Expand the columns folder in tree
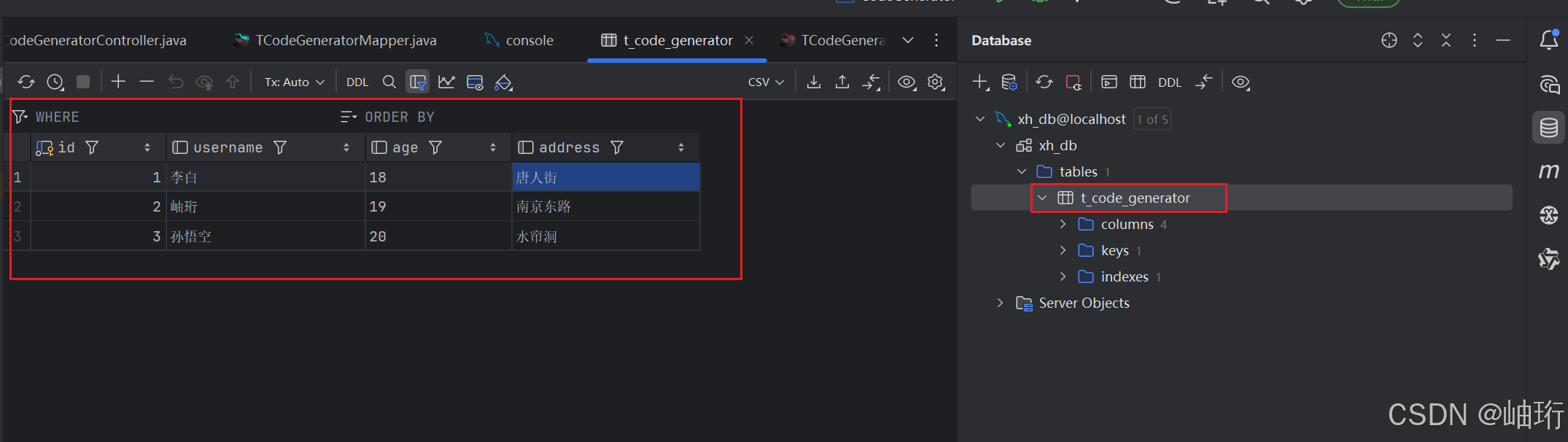This screenshot has width=1568, height=442. coord(1063,224)
